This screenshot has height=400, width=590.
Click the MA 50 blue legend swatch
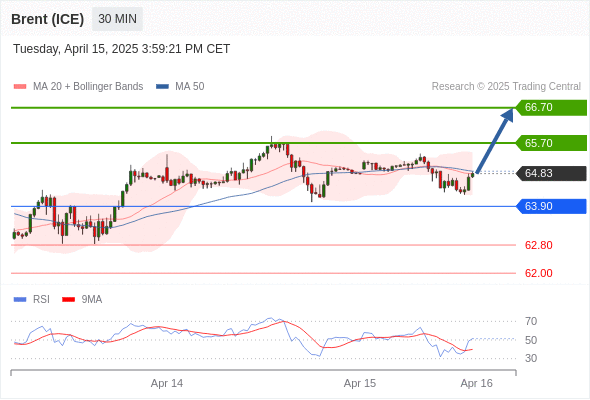[x=162, y=87]
